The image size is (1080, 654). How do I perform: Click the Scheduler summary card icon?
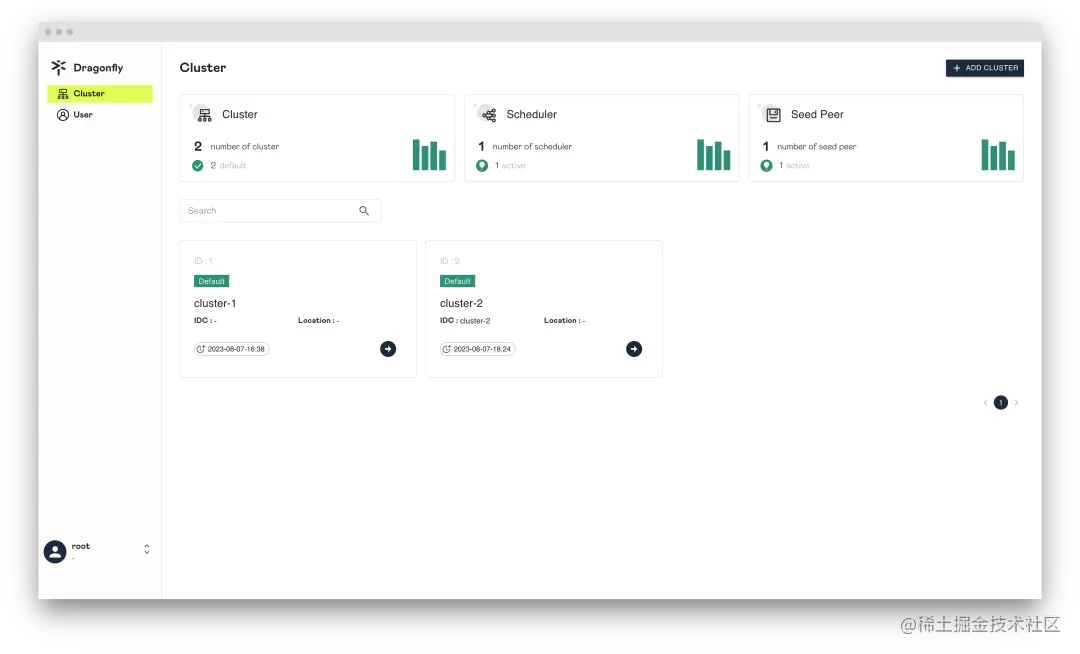pos(488,115)
